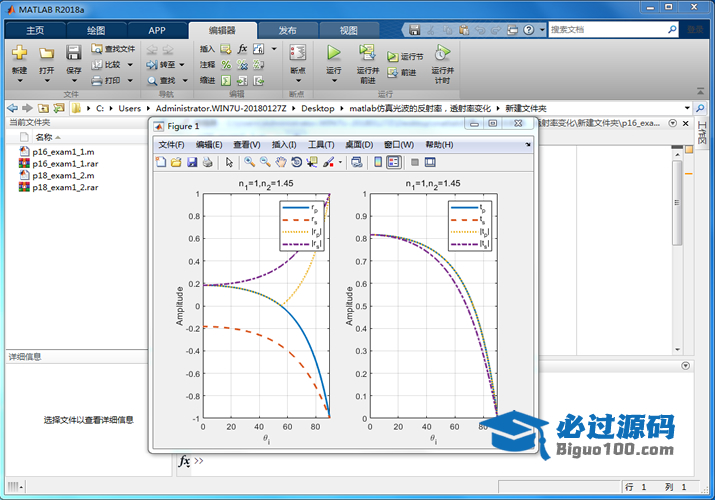Image resolution: width=715 pixels, height=500 pixels.
Task: Switch to the APP tab
Action: (x=157, y=30)
